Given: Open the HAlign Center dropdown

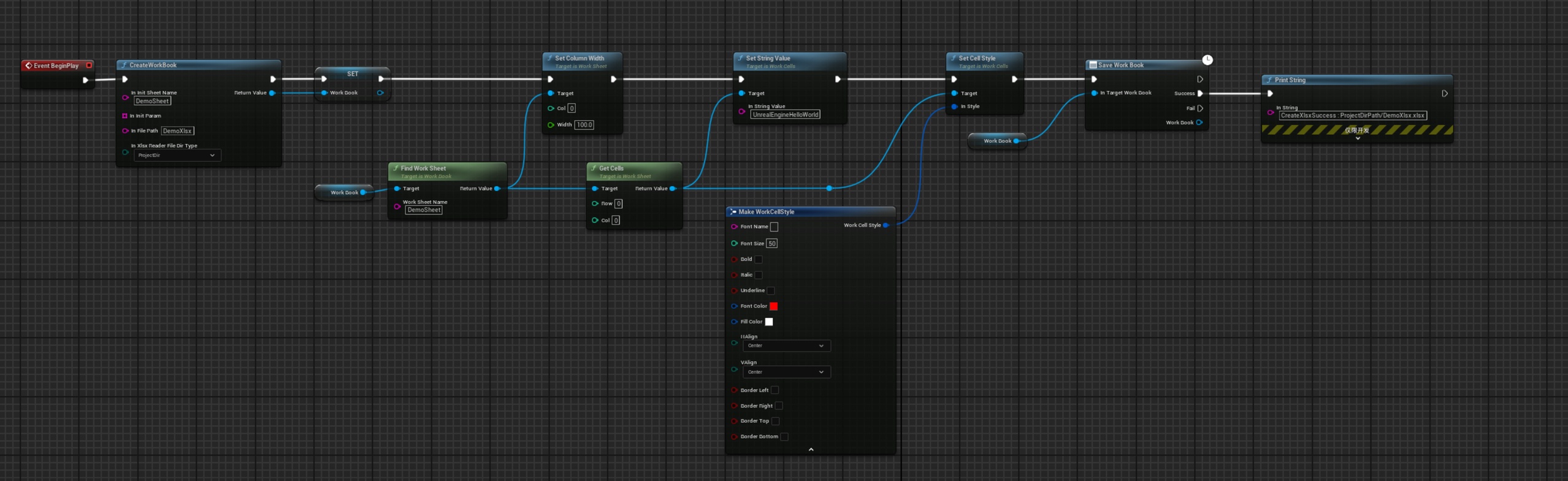Looking at the screenshot, I should pyautogui.click(x=787, y=346).
